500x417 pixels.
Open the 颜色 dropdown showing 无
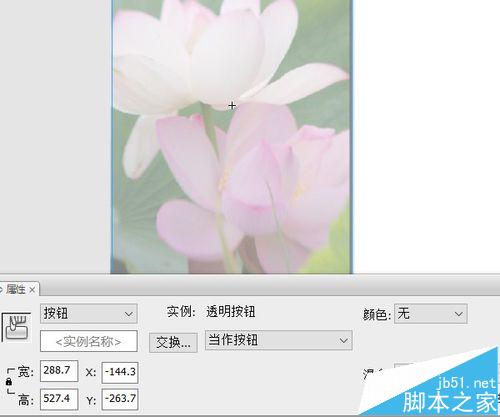(x=431, y=313)
